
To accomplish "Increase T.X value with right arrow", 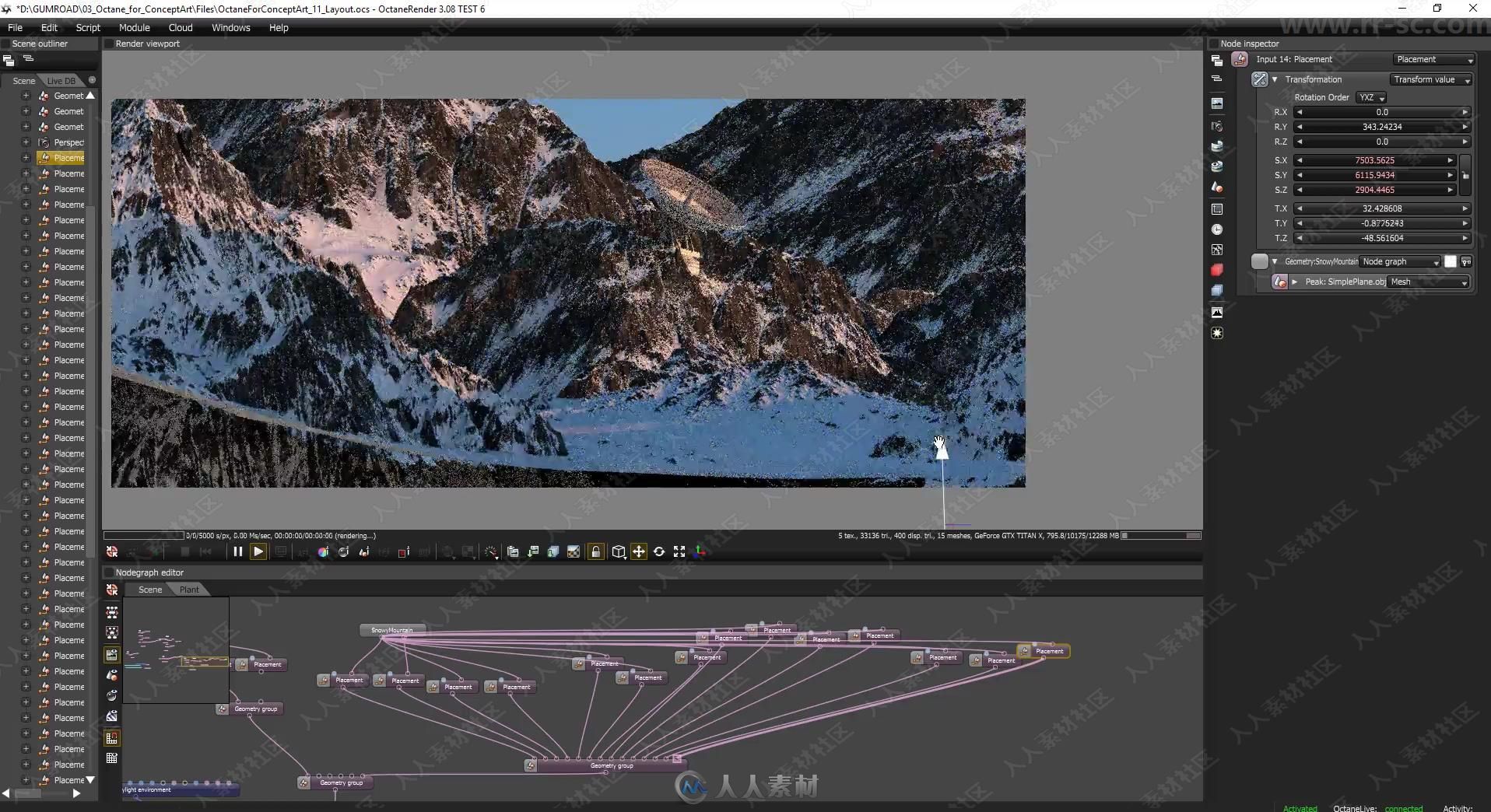I will [1465, 208].
